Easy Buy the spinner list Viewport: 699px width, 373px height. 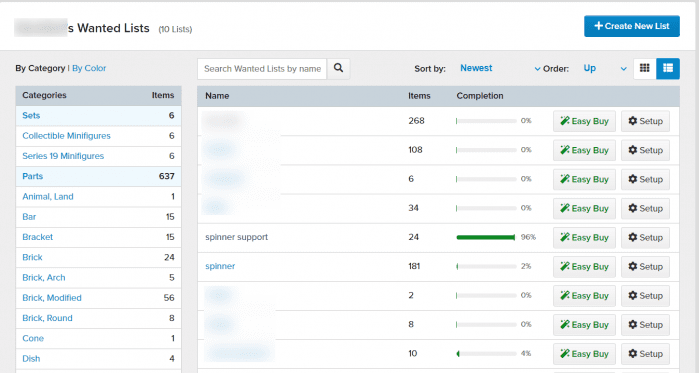tap(584, 266)
